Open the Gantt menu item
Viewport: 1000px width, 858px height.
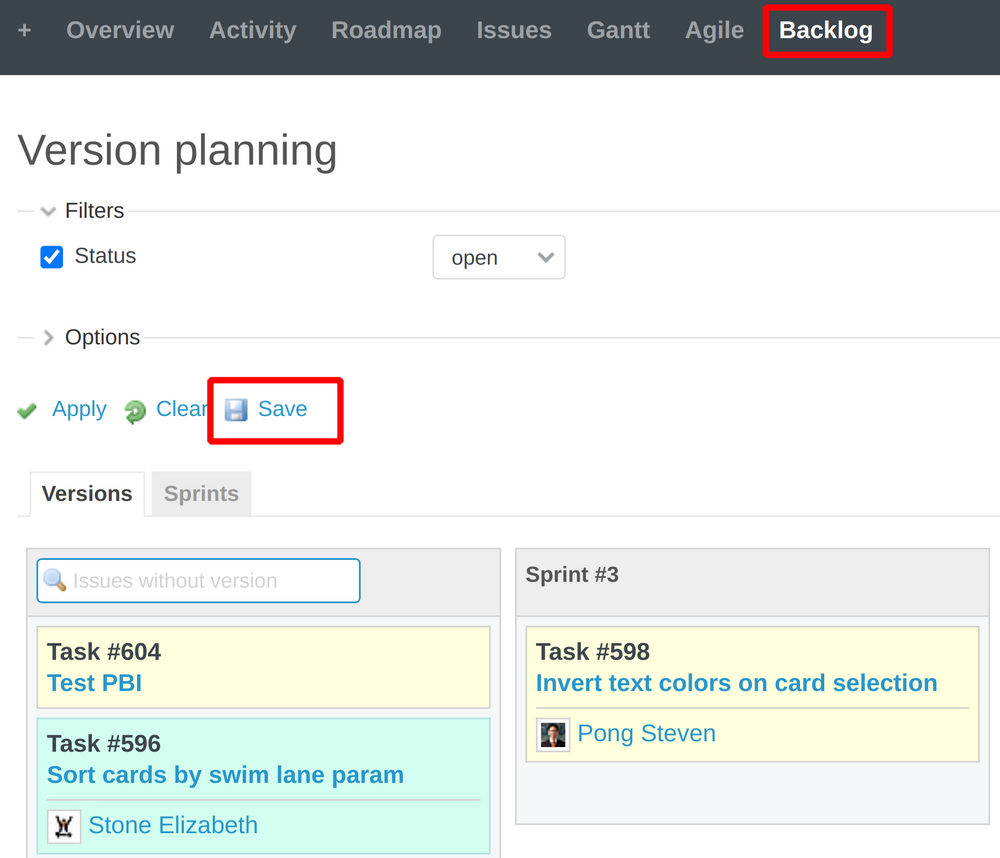coord(618,31)
